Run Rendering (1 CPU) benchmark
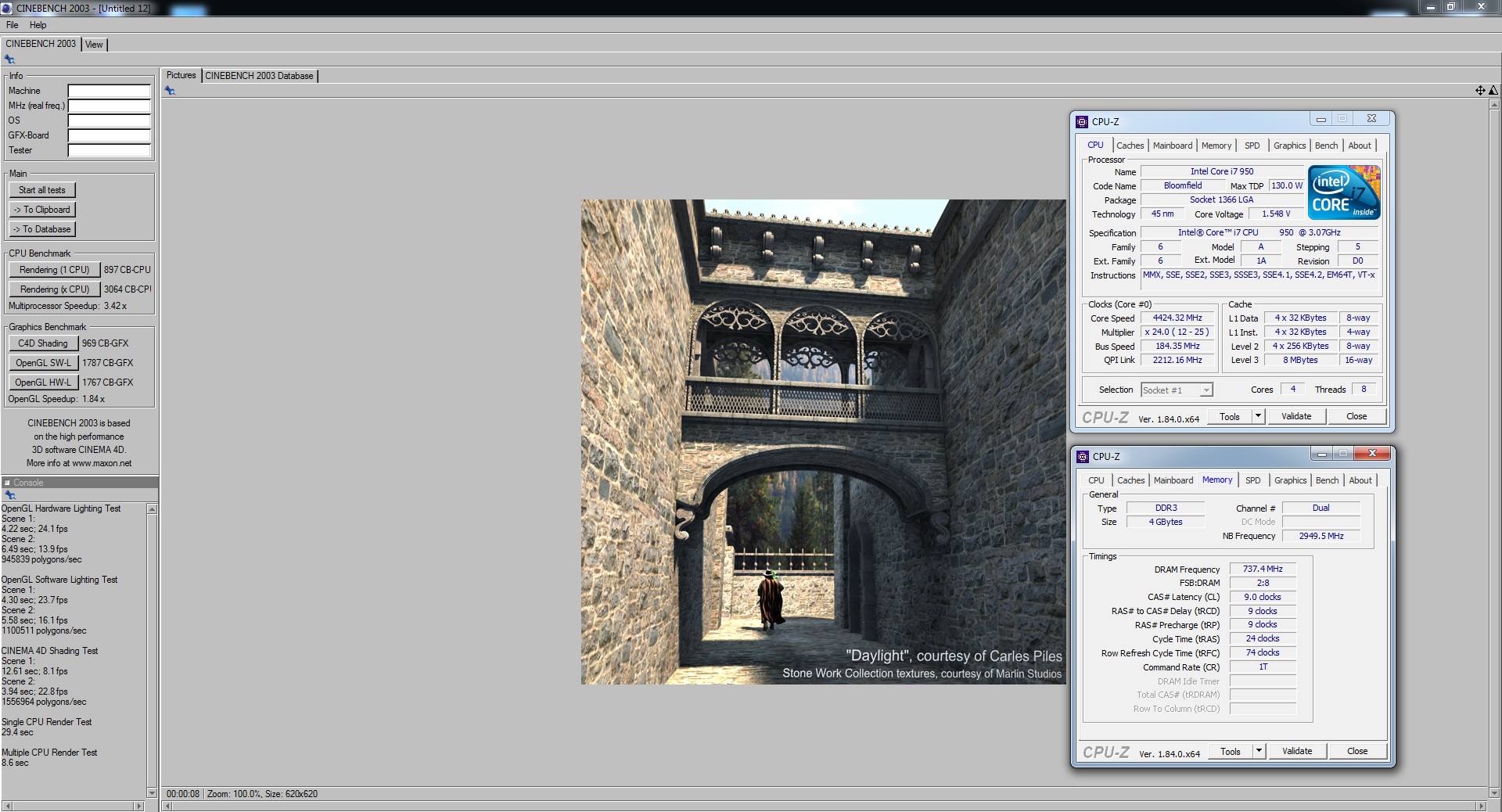Image resolution: width=1502 pixels, height=812 pixels. pos(55,270)
